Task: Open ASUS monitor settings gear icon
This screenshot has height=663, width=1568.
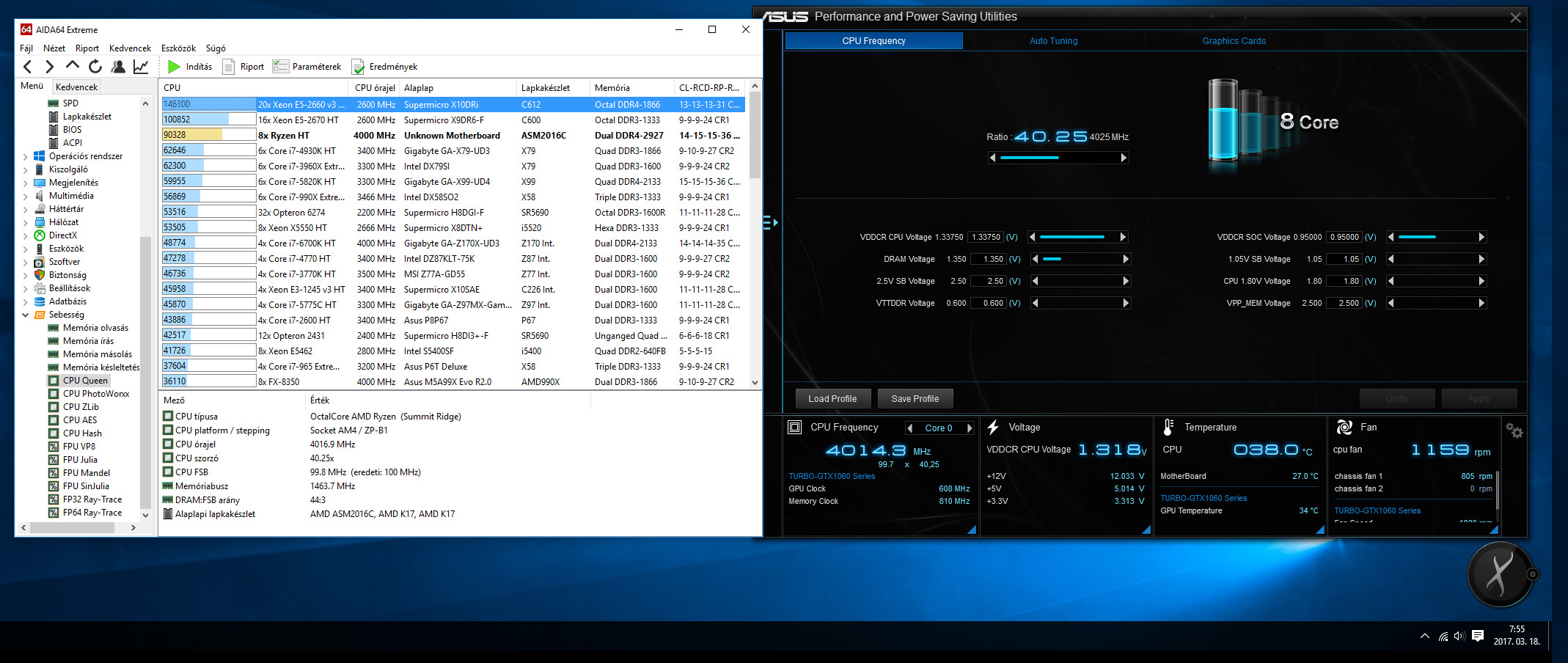Action: coord(1514,431)
